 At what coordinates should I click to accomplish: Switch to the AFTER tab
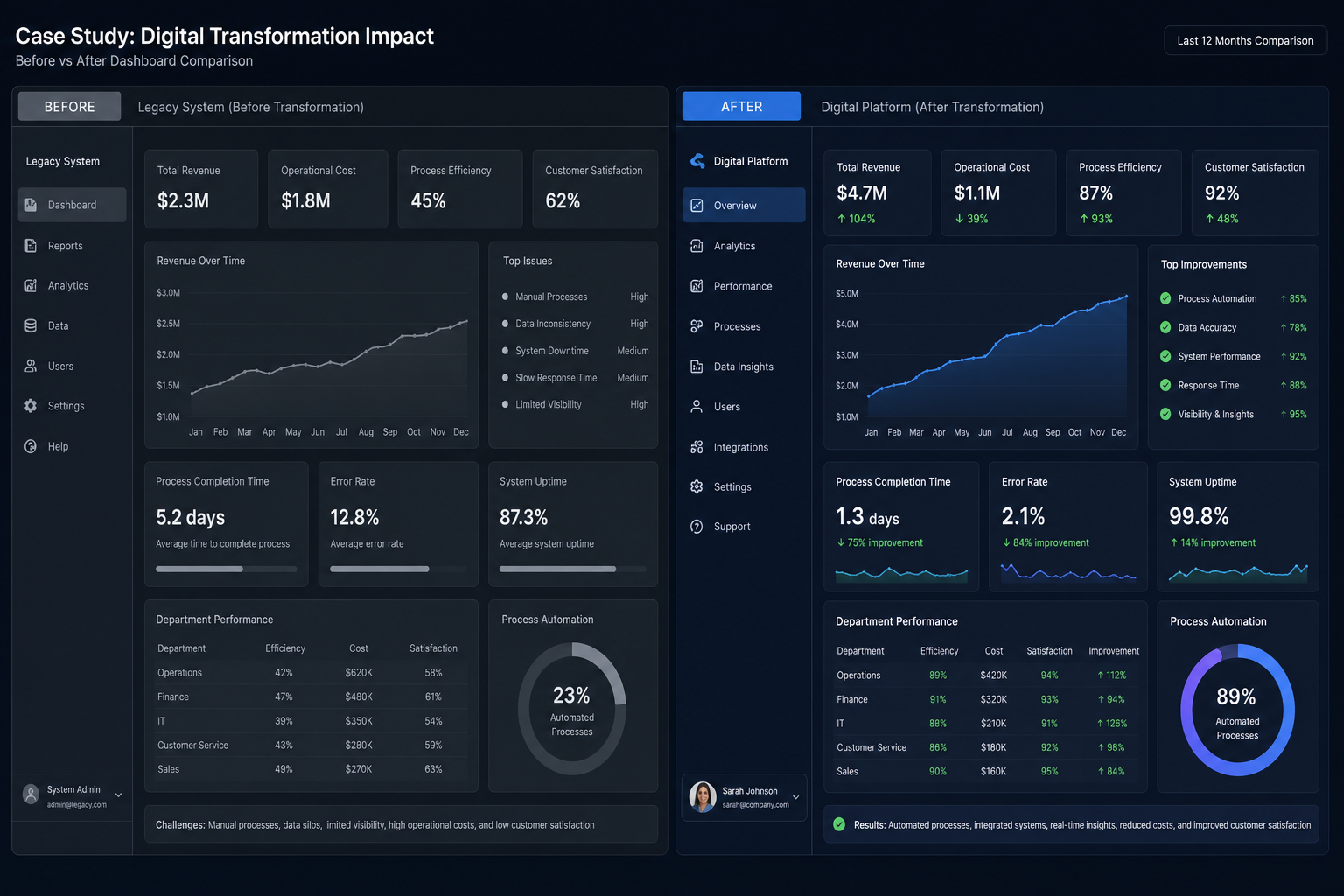pos(741,106)
